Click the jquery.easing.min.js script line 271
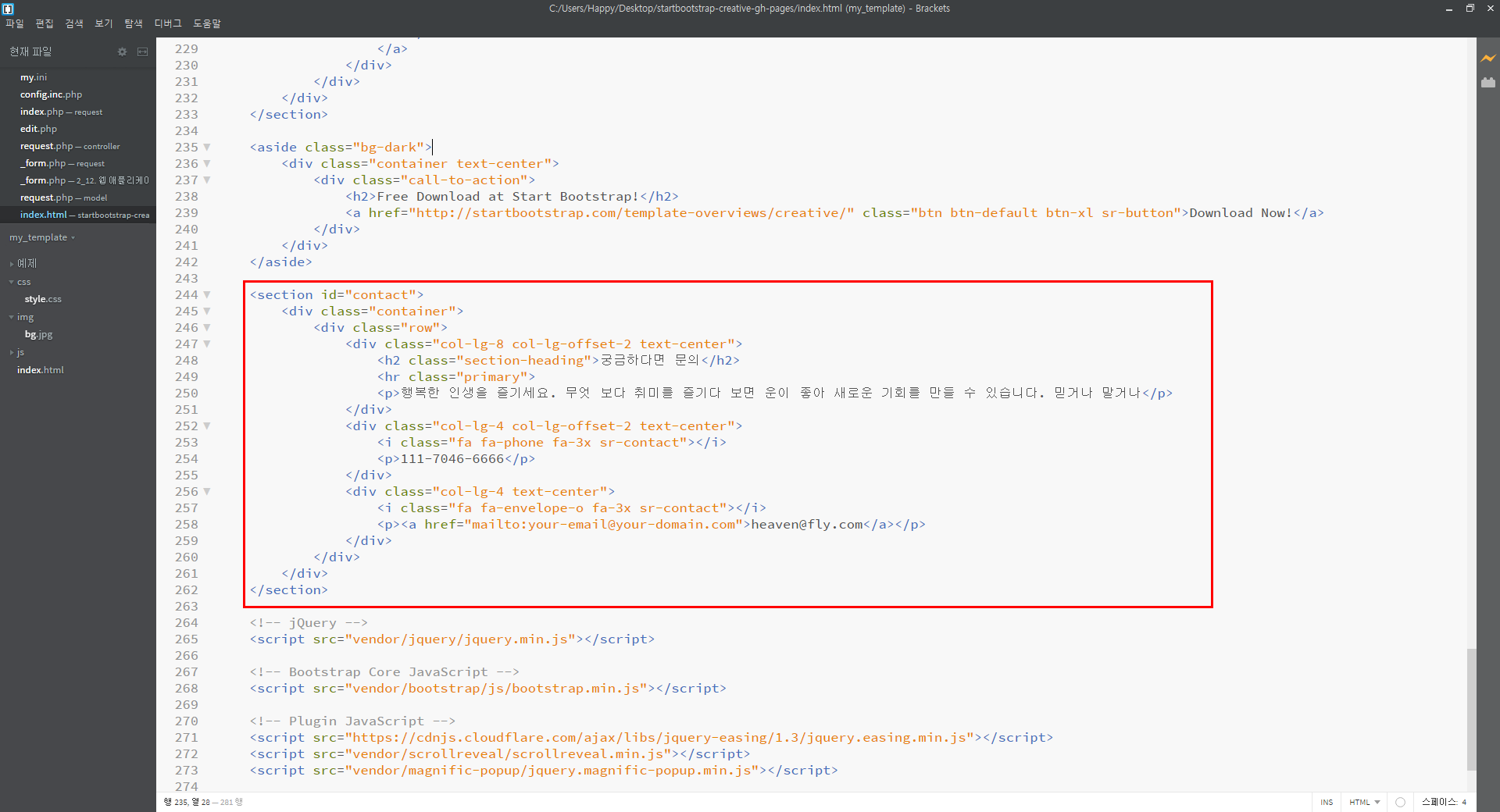 [652, 738]
